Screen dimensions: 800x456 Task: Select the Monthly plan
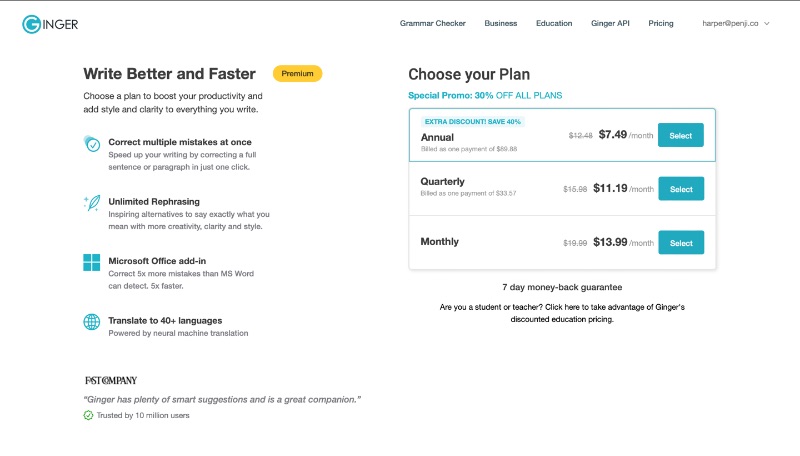(681, 242)
